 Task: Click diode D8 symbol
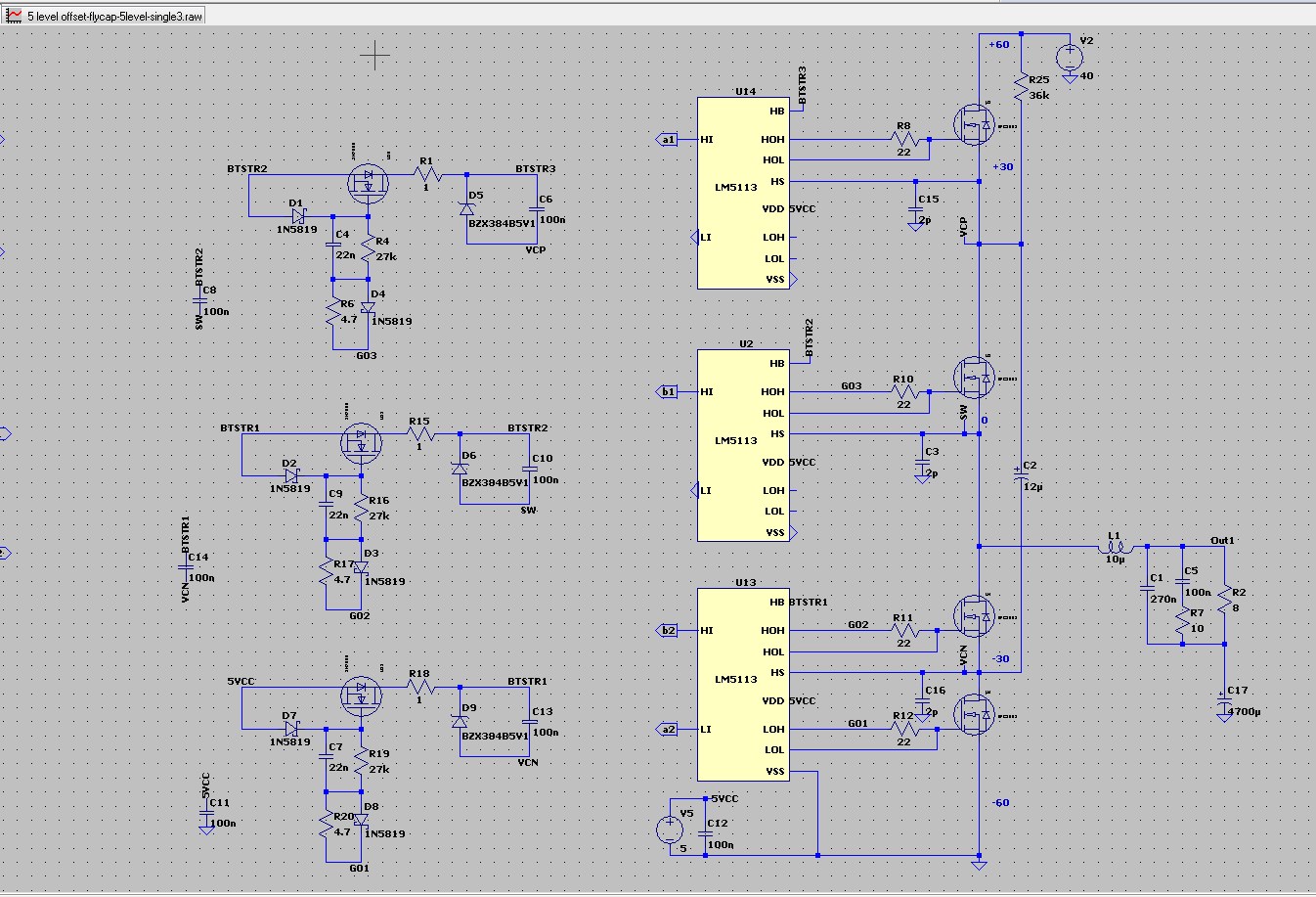tap(361, 820)
